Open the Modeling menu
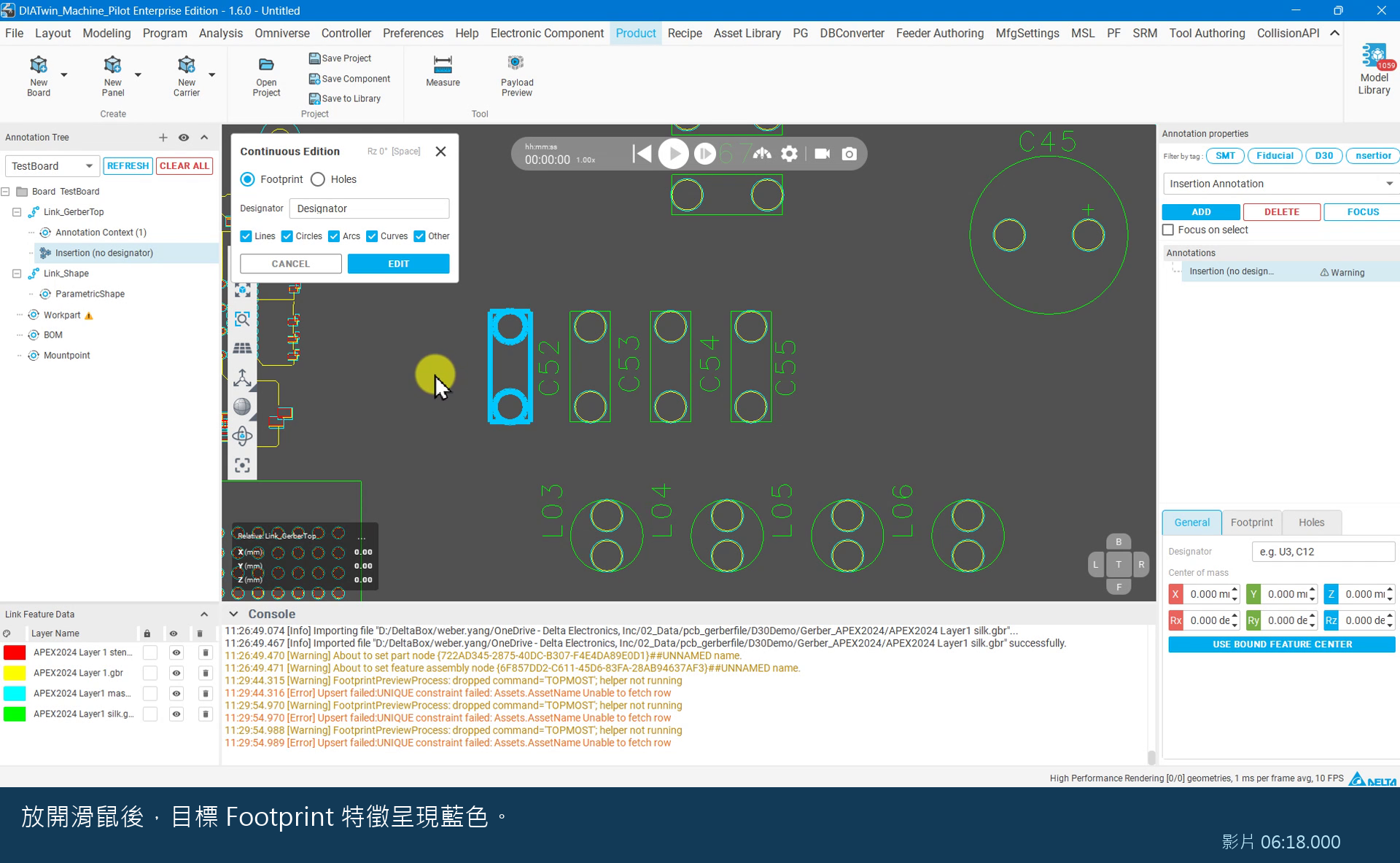The image size is (1400, 863). pyautogui.click(x=106, y=34)
